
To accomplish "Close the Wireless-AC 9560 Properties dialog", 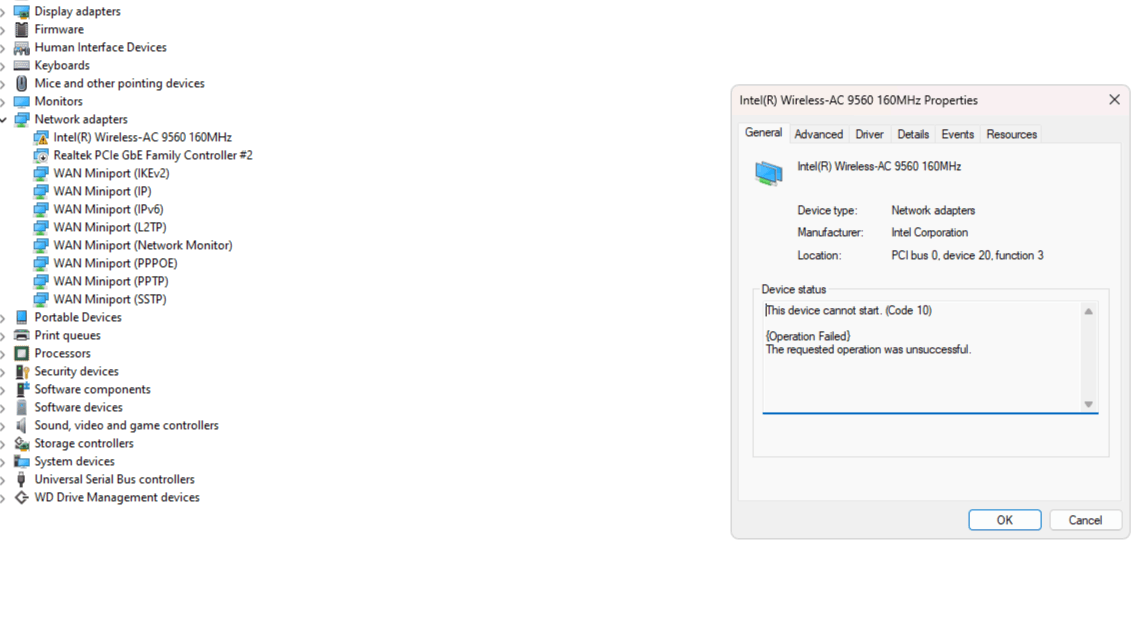I will point(1114,99).
